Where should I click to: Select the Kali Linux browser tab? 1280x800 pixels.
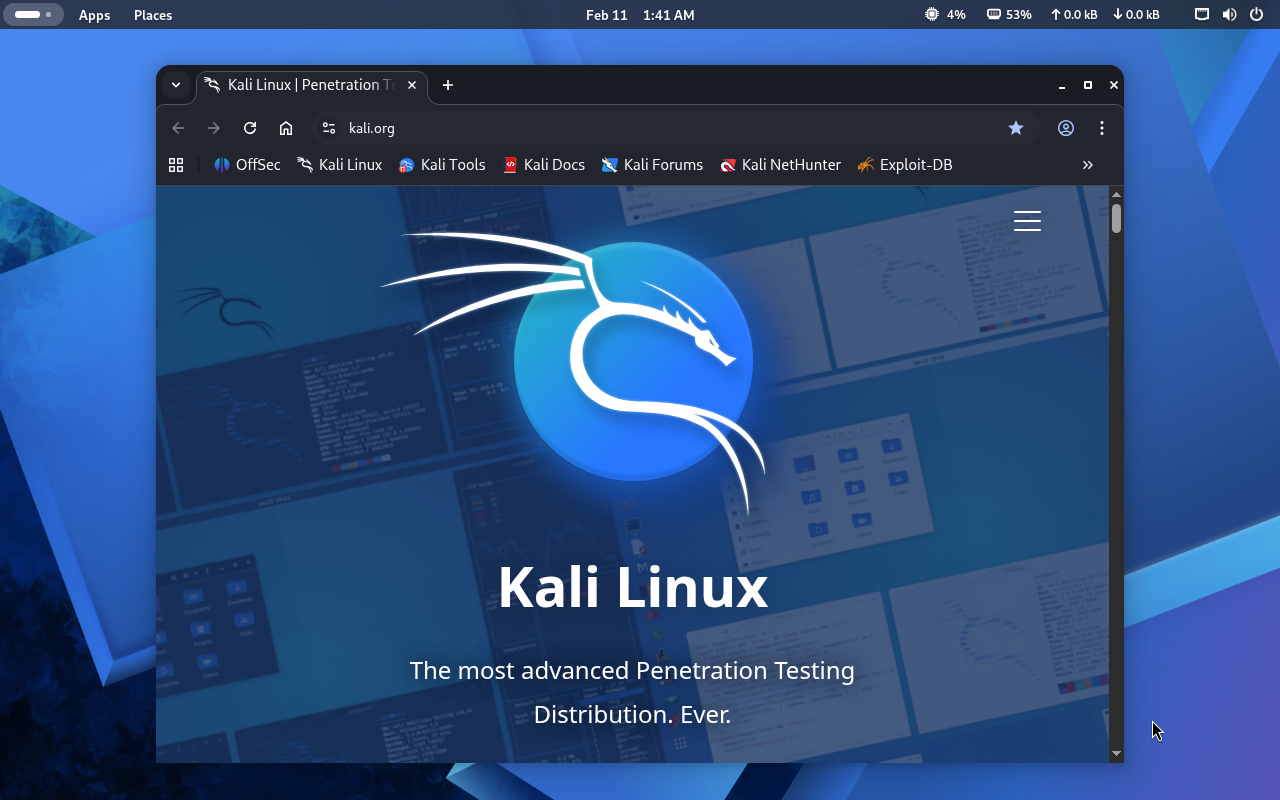point(300,86)
